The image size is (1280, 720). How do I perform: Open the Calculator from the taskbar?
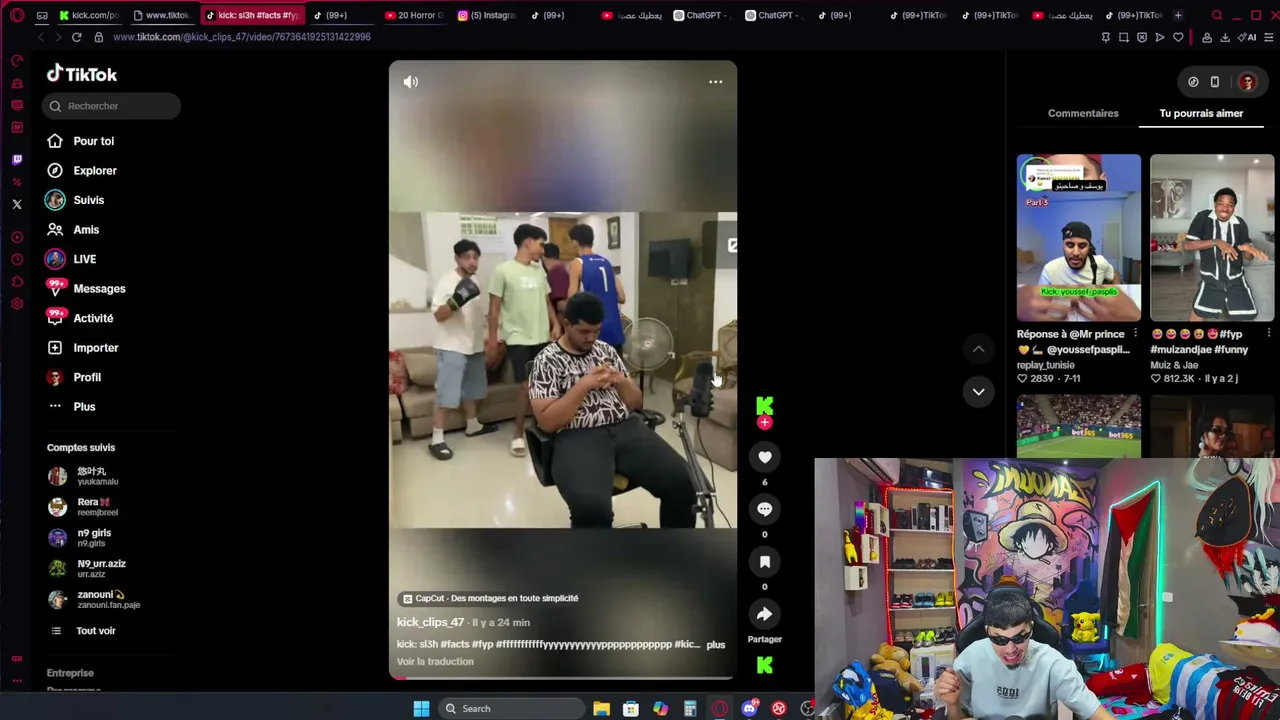point(690,709)
